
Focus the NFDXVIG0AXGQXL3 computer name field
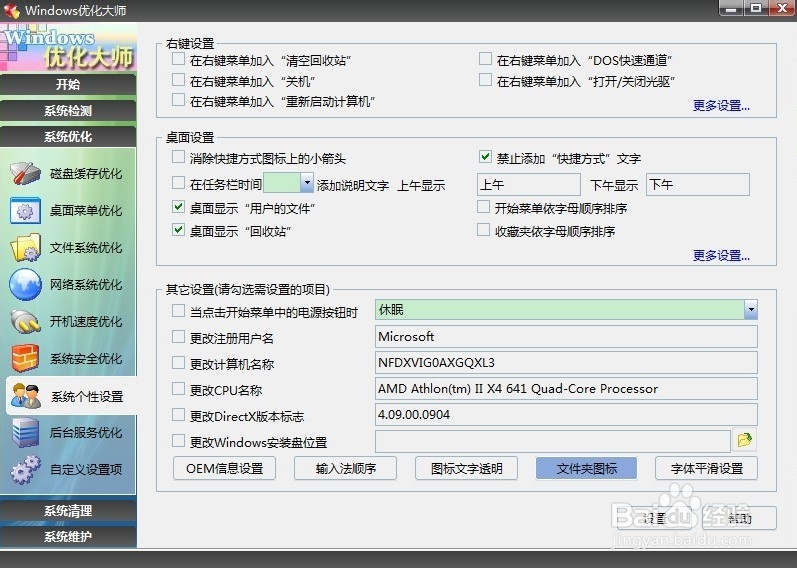pos(566,363)
